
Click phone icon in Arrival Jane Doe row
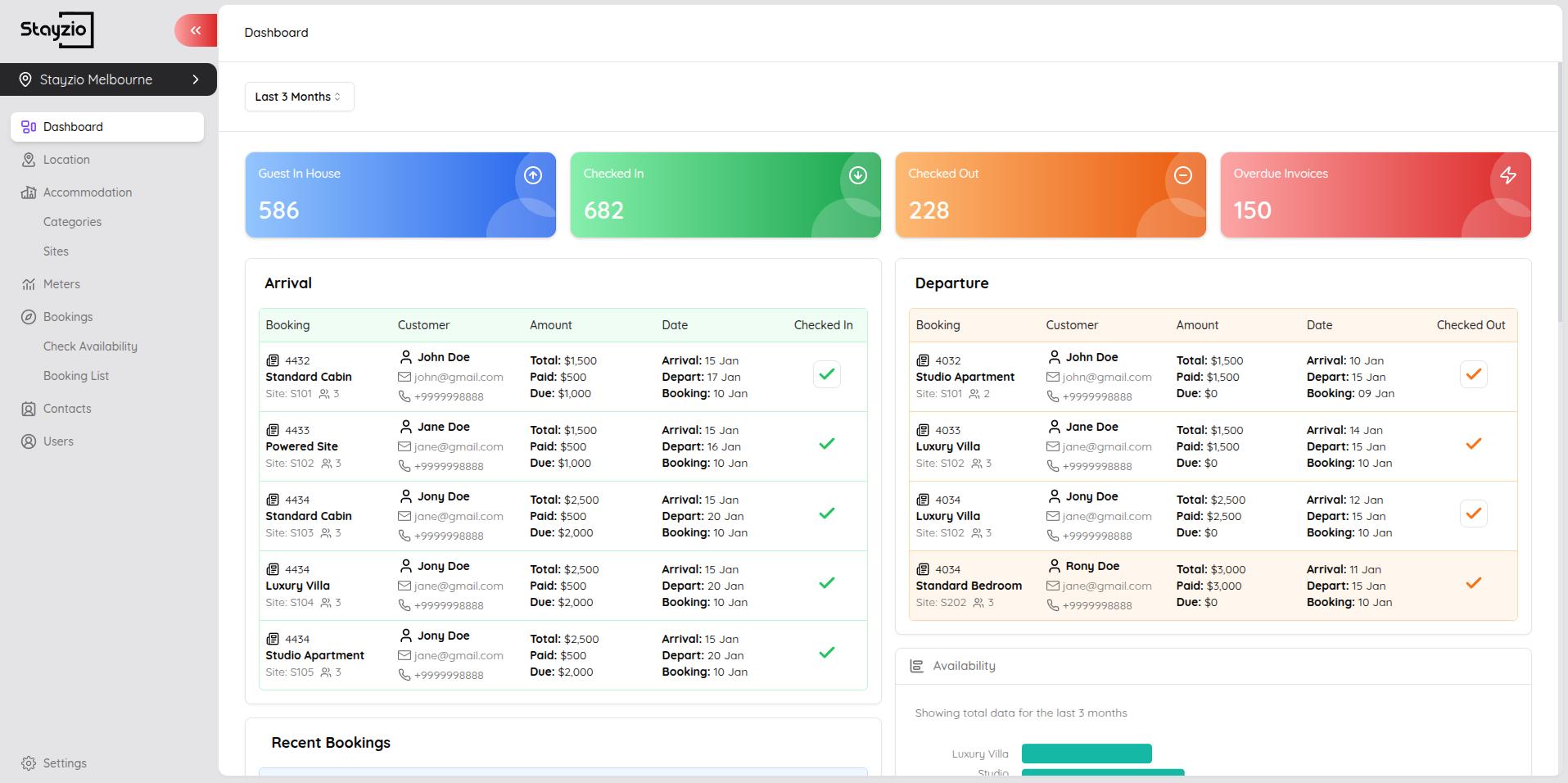[404, 466]
